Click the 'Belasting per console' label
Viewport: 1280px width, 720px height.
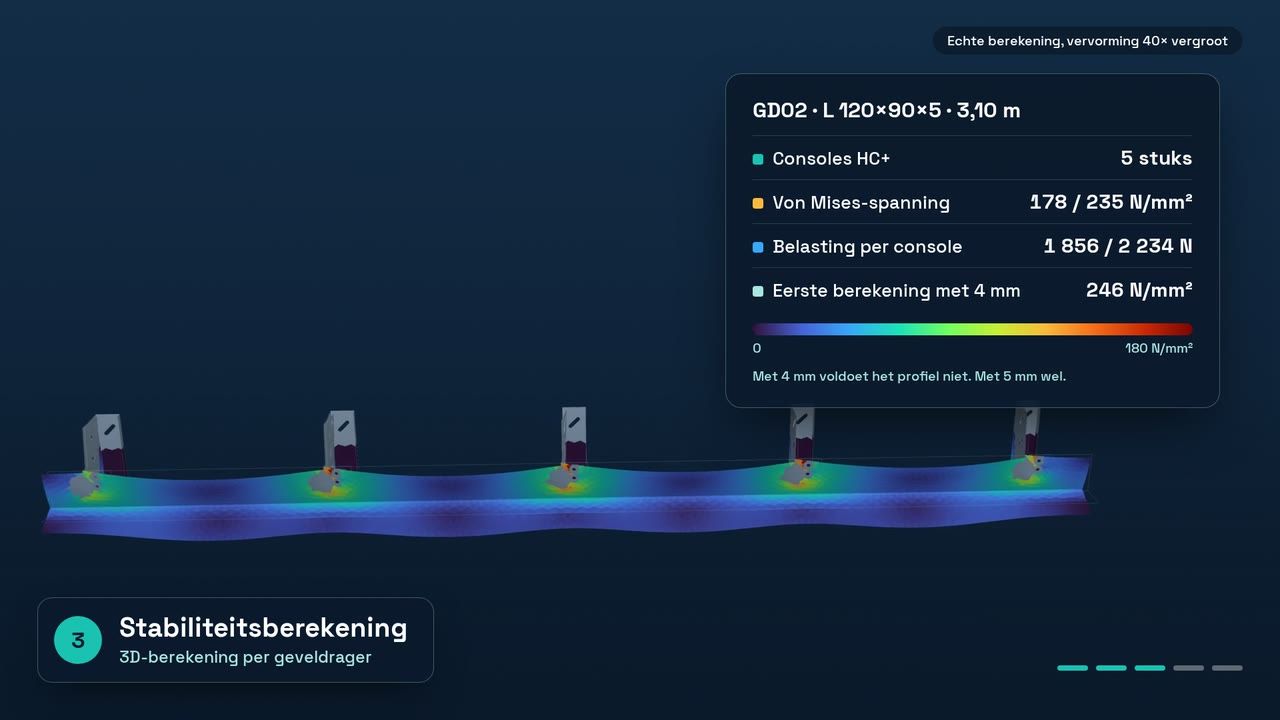(867, 247)
